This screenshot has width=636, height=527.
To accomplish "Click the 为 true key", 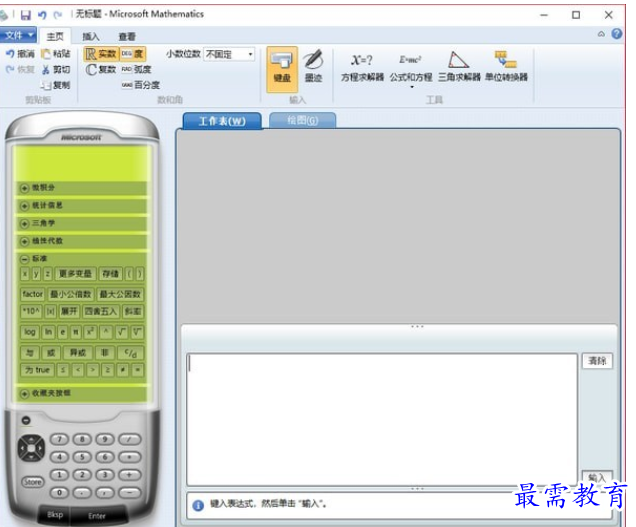I will pos(37,370).
